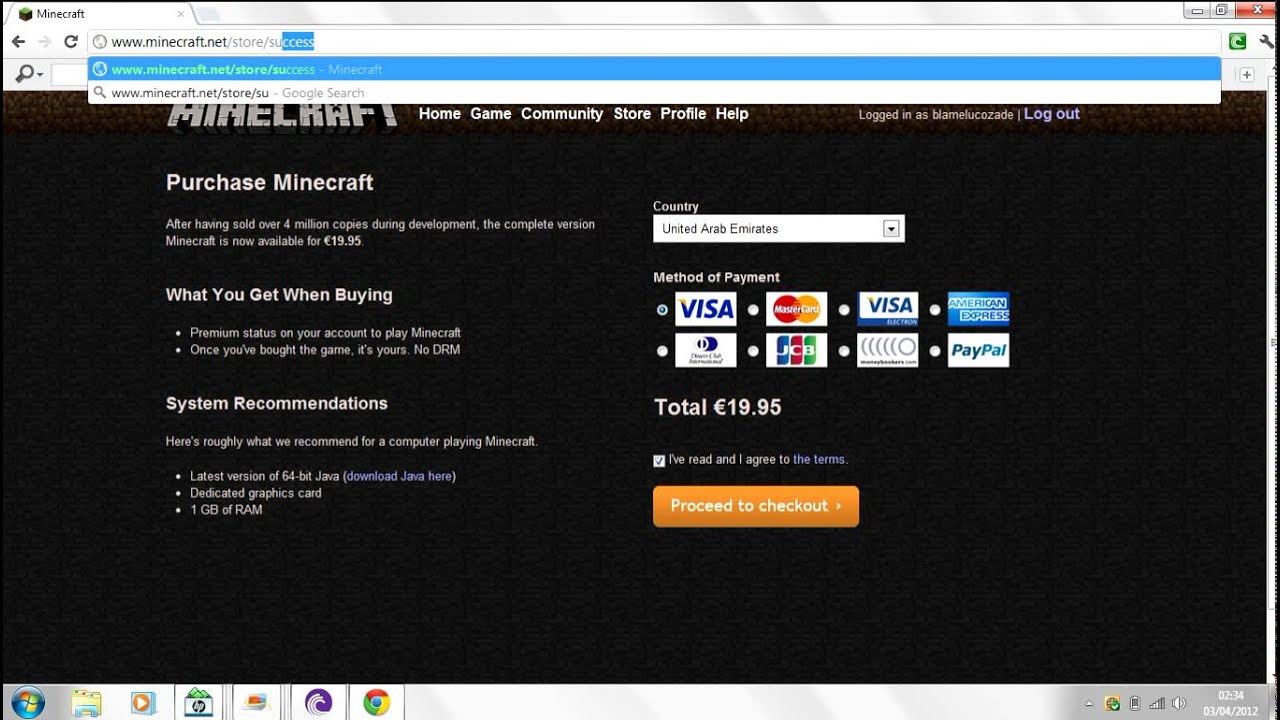Select the MasterCard radio button
The height and width of the screenshot is (720, 1280).
click(753, 310)
